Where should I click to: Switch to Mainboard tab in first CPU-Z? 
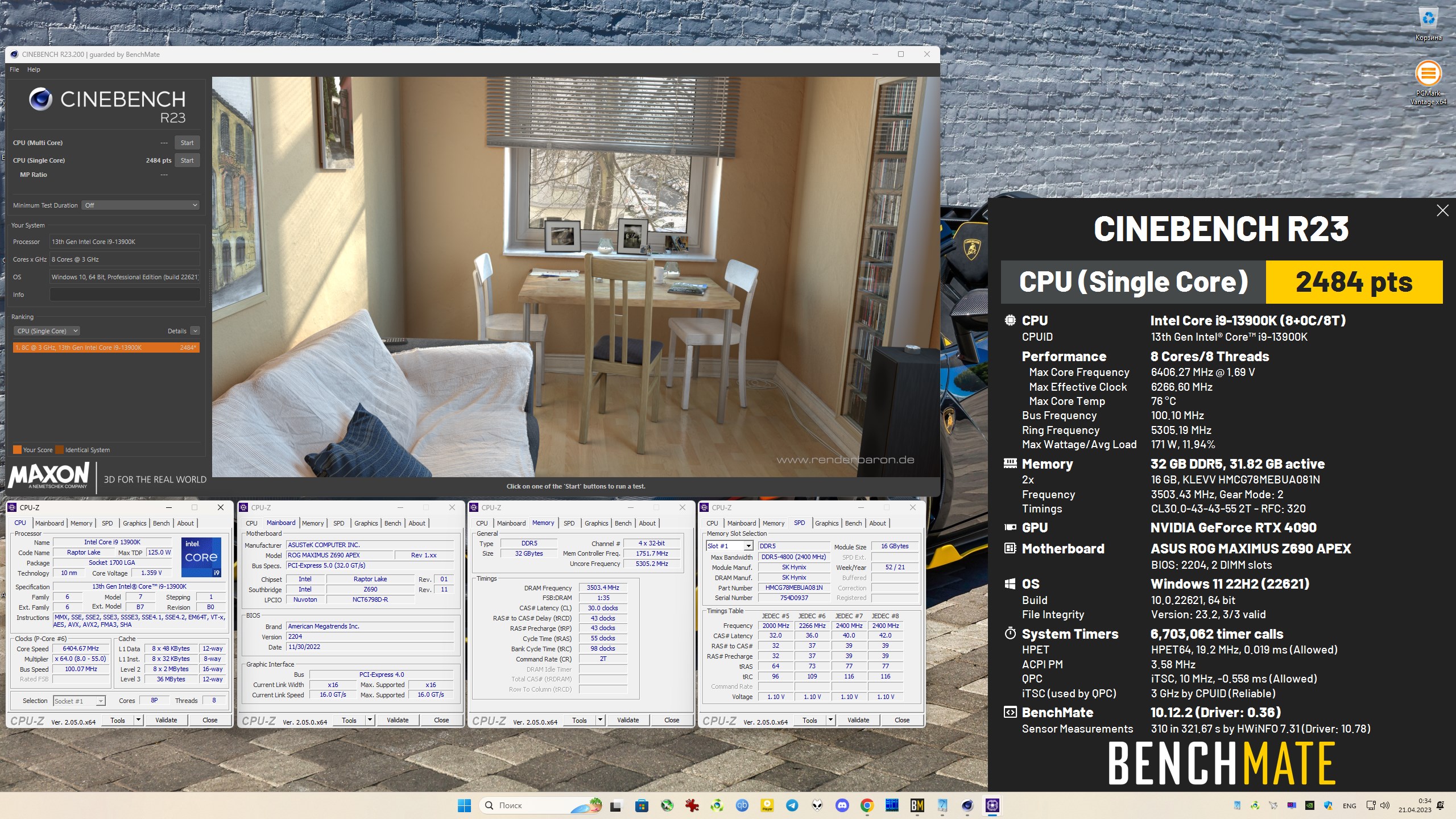[x=49, y=523]
